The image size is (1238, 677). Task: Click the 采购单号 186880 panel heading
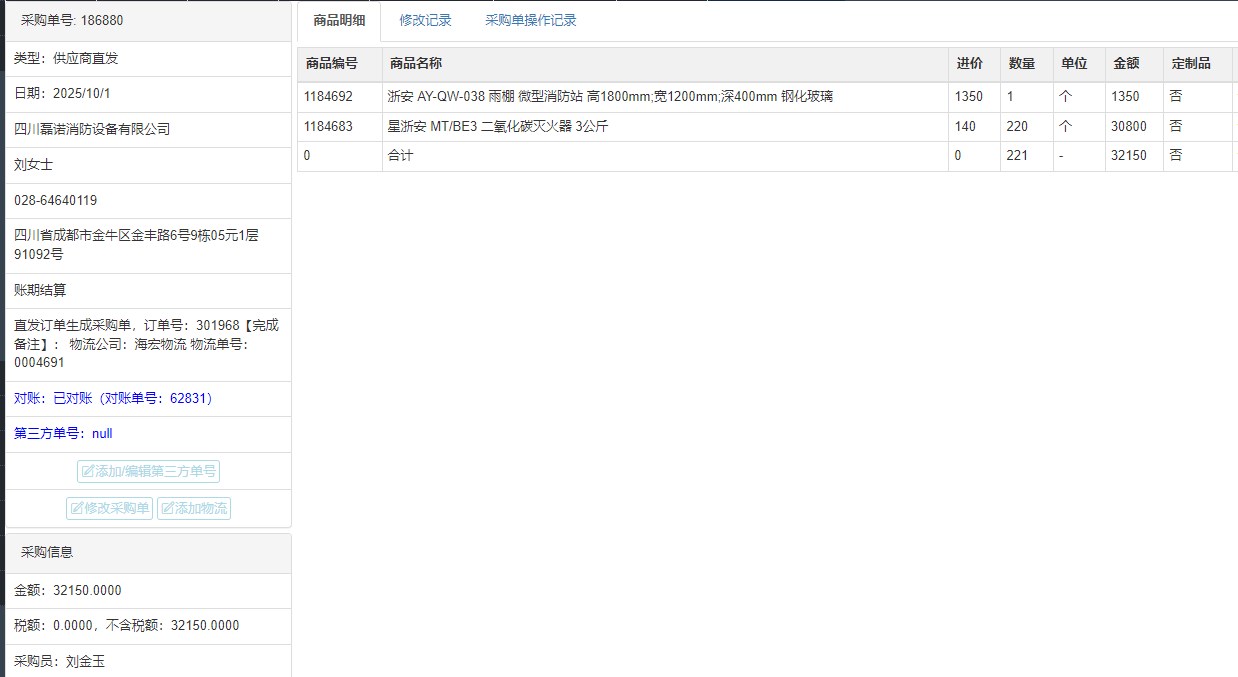[x=72, y=20]
